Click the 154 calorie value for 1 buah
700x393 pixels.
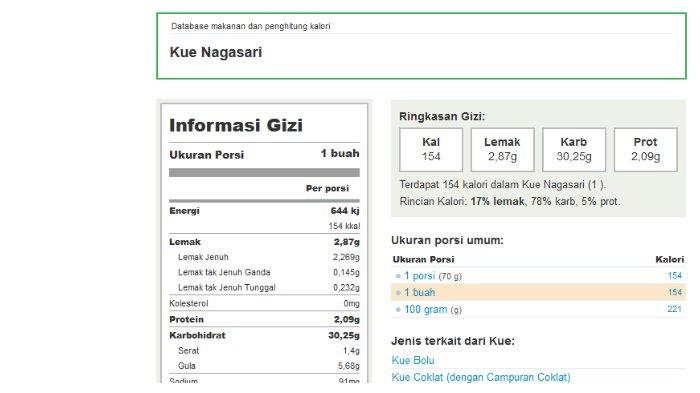[675, 293]
